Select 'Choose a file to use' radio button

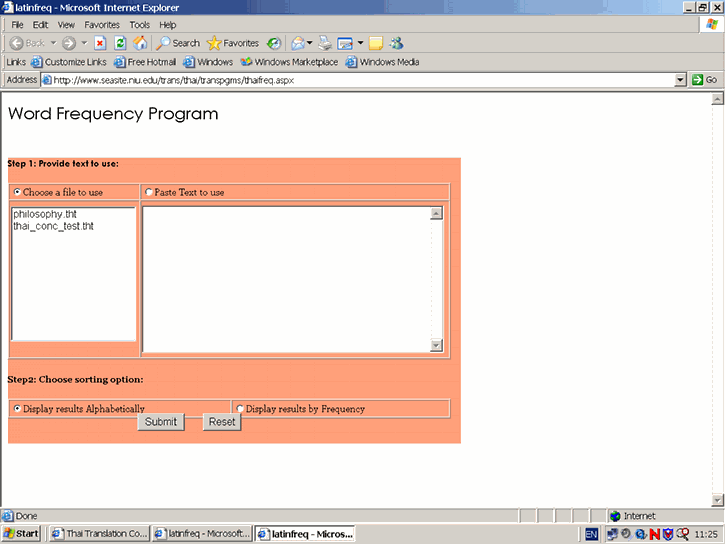[x=17, y=192]
